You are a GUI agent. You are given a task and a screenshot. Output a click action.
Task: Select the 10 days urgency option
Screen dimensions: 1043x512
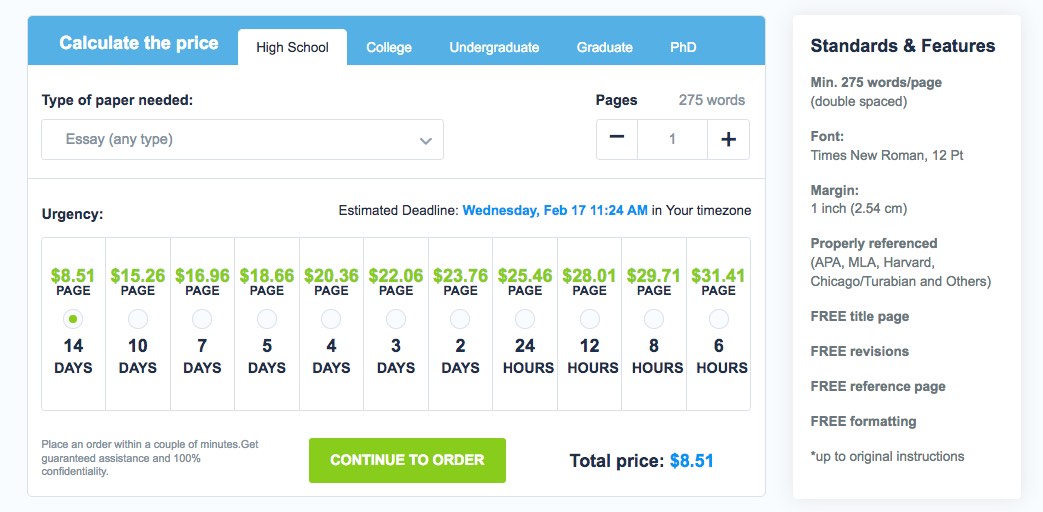(138, 319)
